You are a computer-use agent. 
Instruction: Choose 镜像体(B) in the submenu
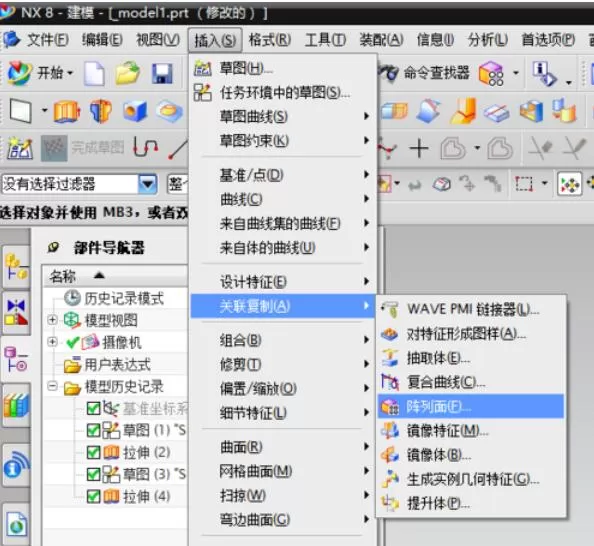click(471, 455)
